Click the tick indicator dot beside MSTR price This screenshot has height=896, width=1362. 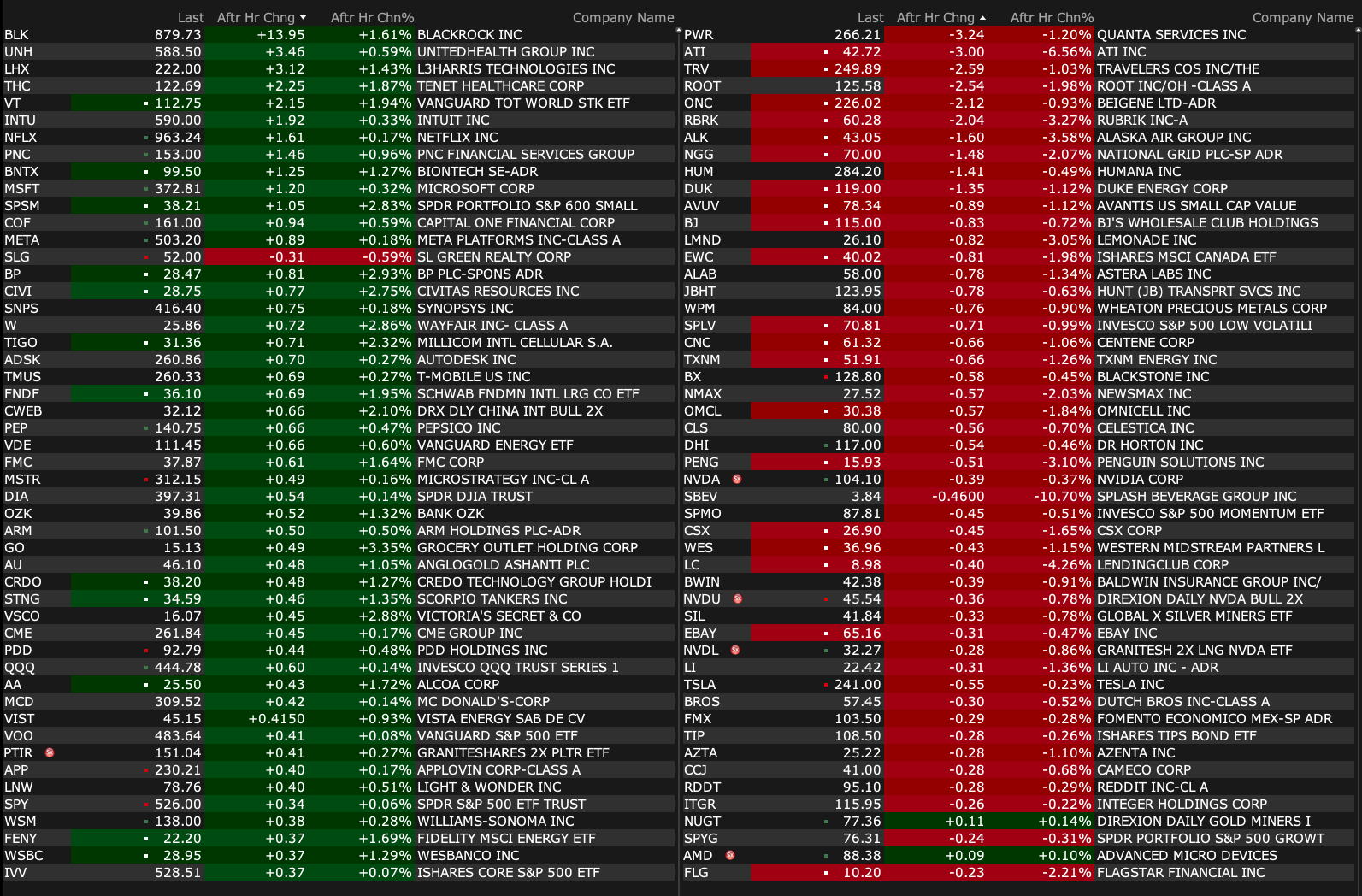pyautogui.click(x=146, y=480)
